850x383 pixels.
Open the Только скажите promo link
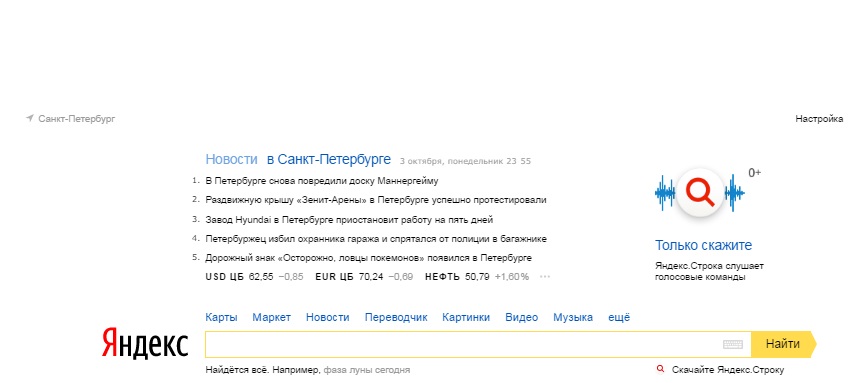coord(704,245)
